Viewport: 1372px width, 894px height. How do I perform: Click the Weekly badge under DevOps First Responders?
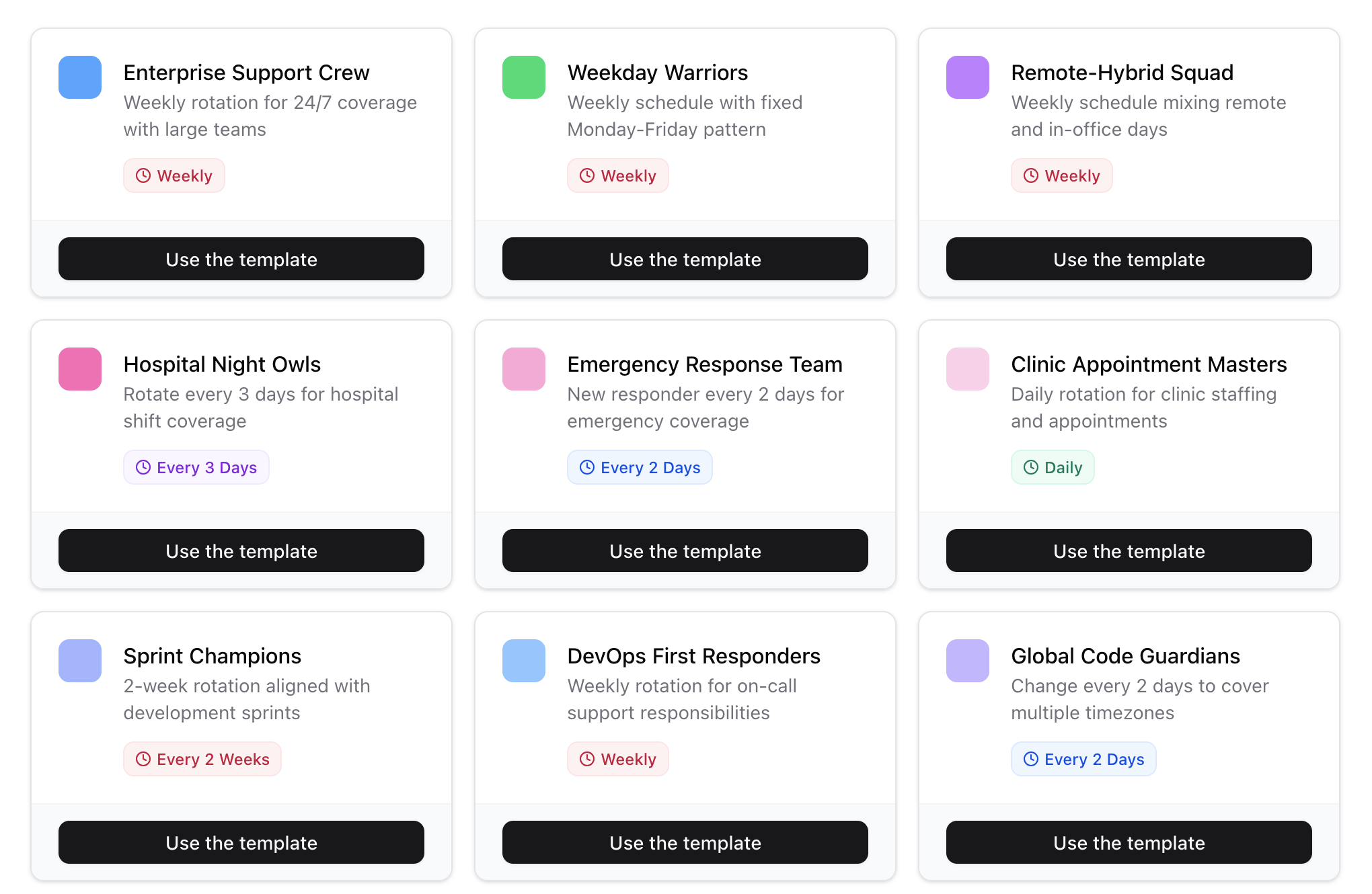(618, 759)
